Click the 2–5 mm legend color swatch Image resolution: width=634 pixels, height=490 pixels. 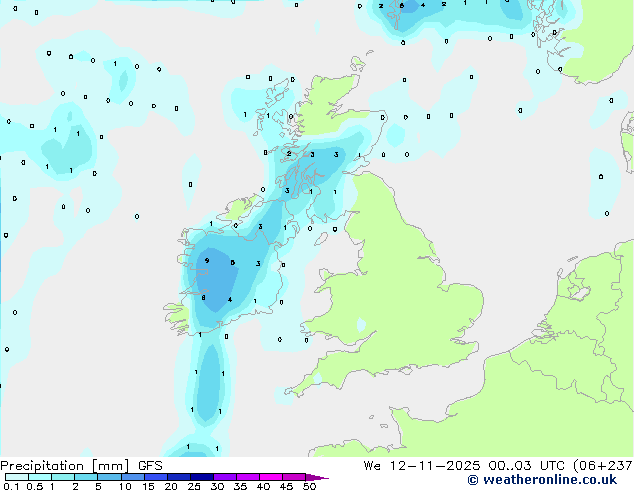86,477
